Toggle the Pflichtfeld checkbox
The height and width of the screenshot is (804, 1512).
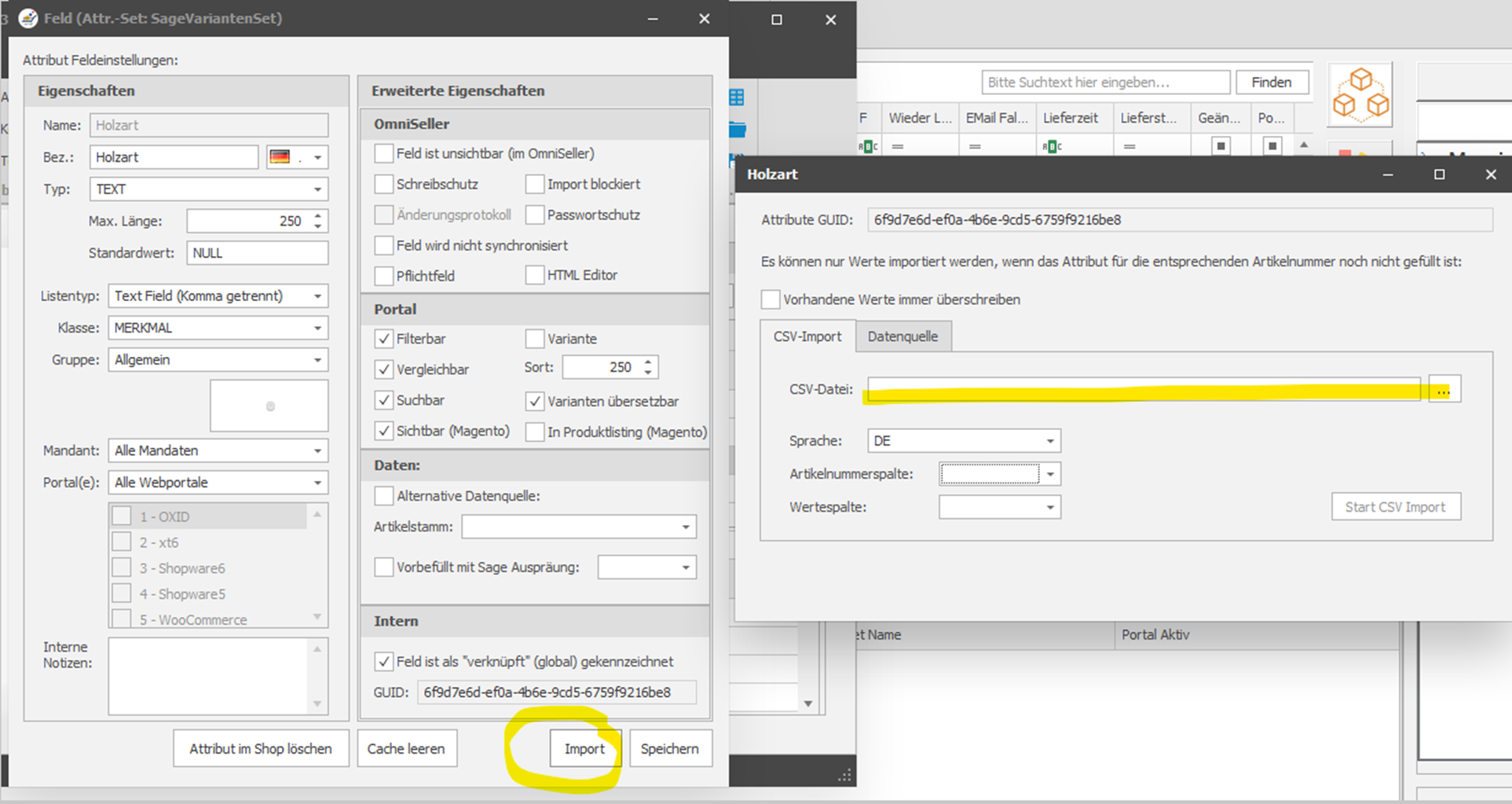click(x=384, y=276)
